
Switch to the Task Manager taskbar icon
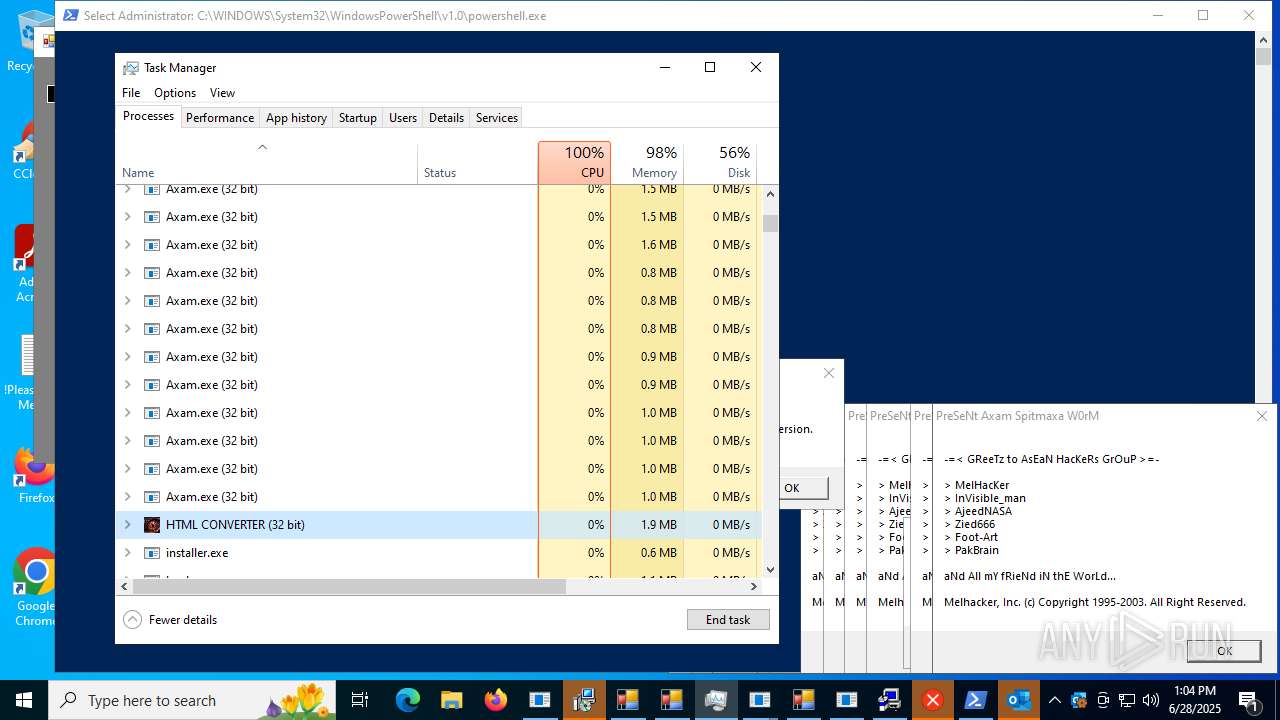point(716,700)
